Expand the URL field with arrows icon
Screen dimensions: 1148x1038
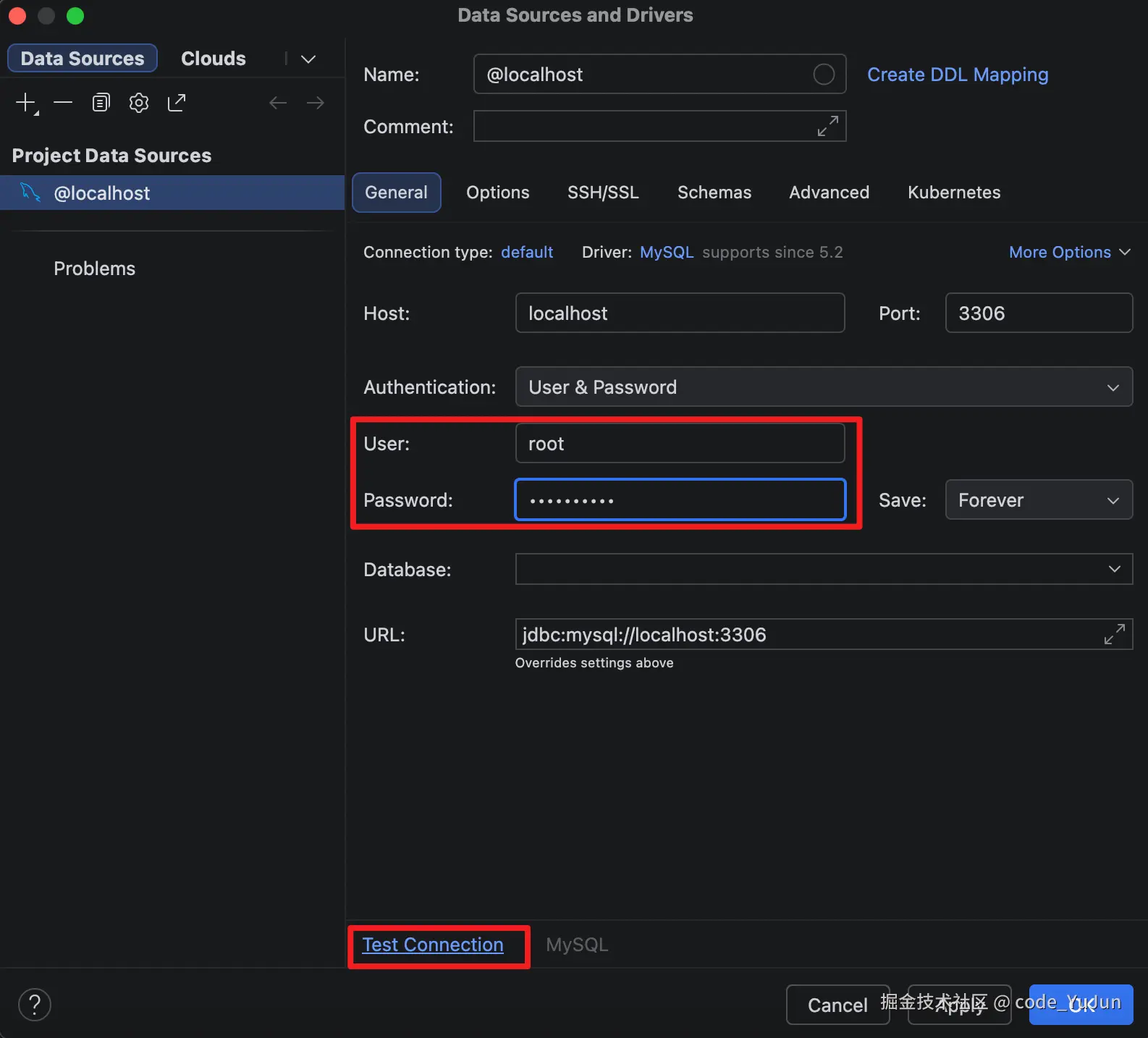[x=1114, y=634]
